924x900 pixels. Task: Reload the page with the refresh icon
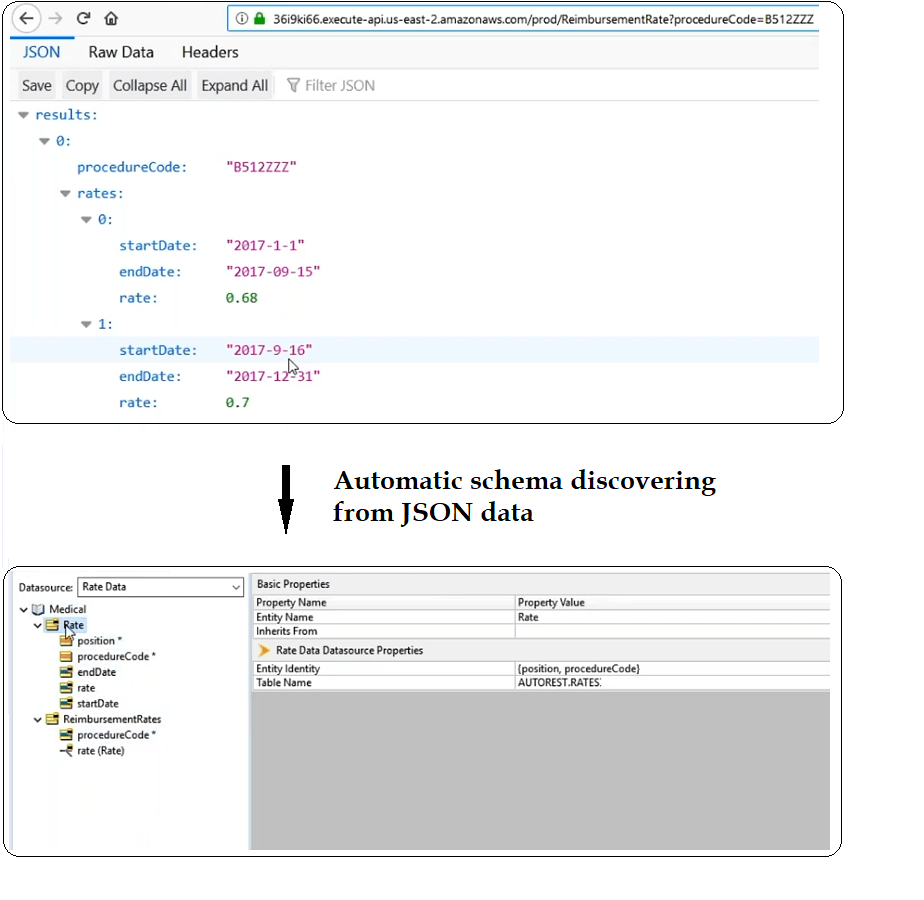coord(83,18)
